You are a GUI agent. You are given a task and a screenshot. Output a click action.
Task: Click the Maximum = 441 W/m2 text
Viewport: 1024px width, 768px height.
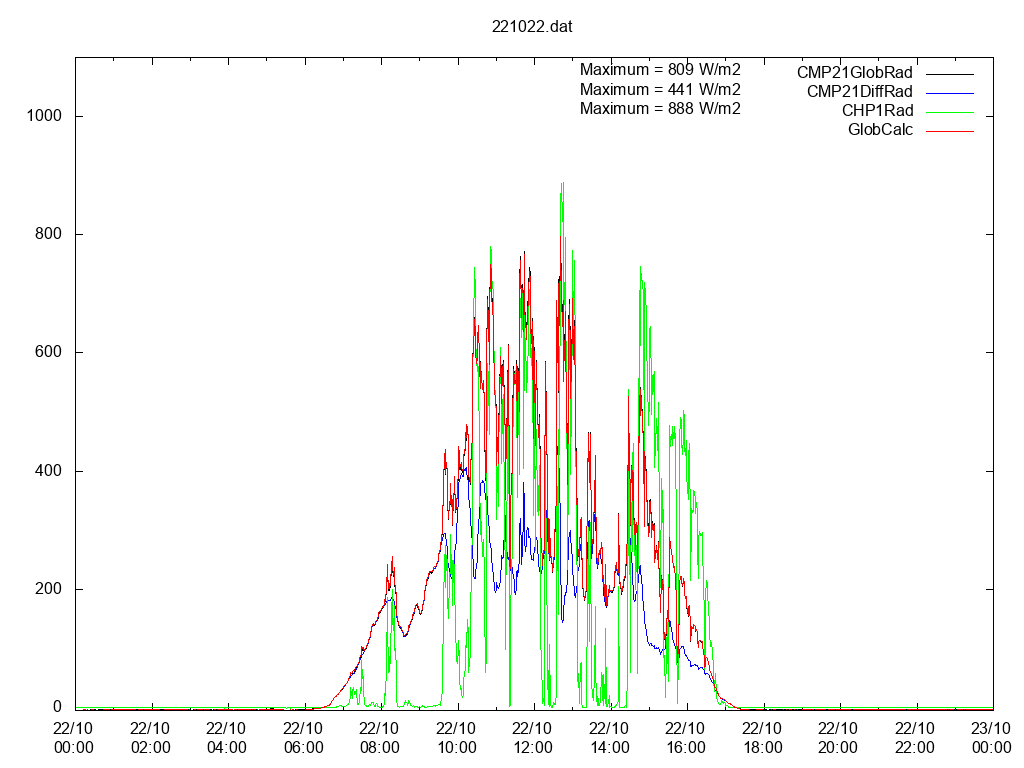pyautogui.click(x=660, y=89)
